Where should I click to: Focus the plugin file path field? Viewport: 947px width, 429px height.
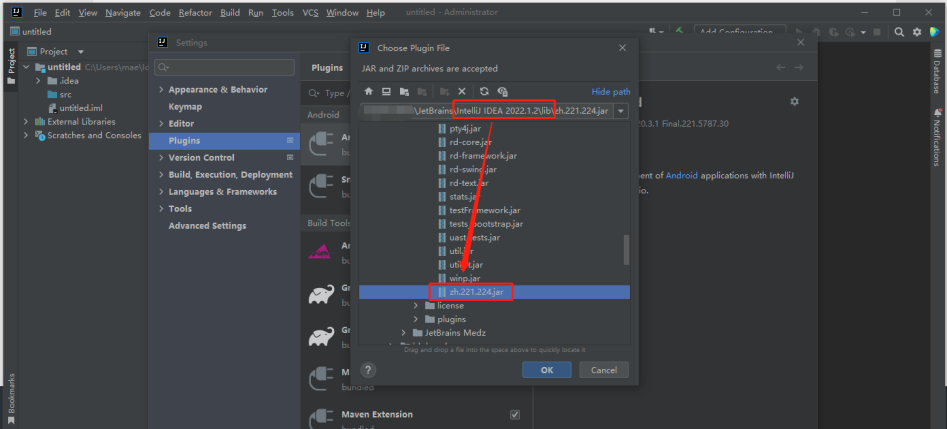[x=486, y=111]
